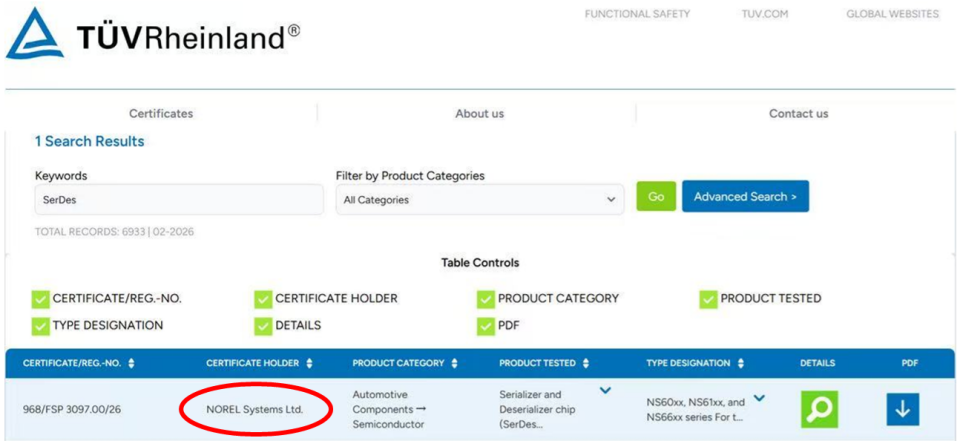This screenshot has width=960, height=441.
Task: Open the Contact us tab
Action: [x=798, y=114]
